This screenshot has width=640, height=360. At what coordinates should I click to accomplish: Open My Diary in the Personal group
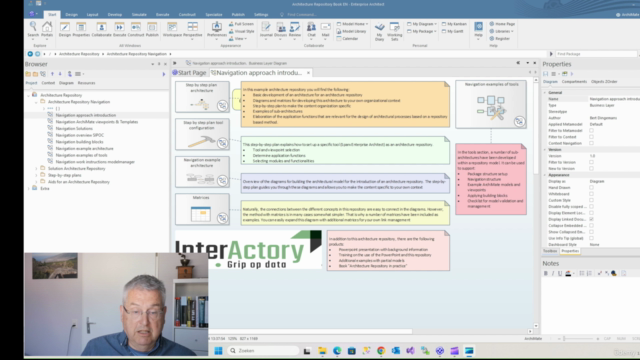379,31
